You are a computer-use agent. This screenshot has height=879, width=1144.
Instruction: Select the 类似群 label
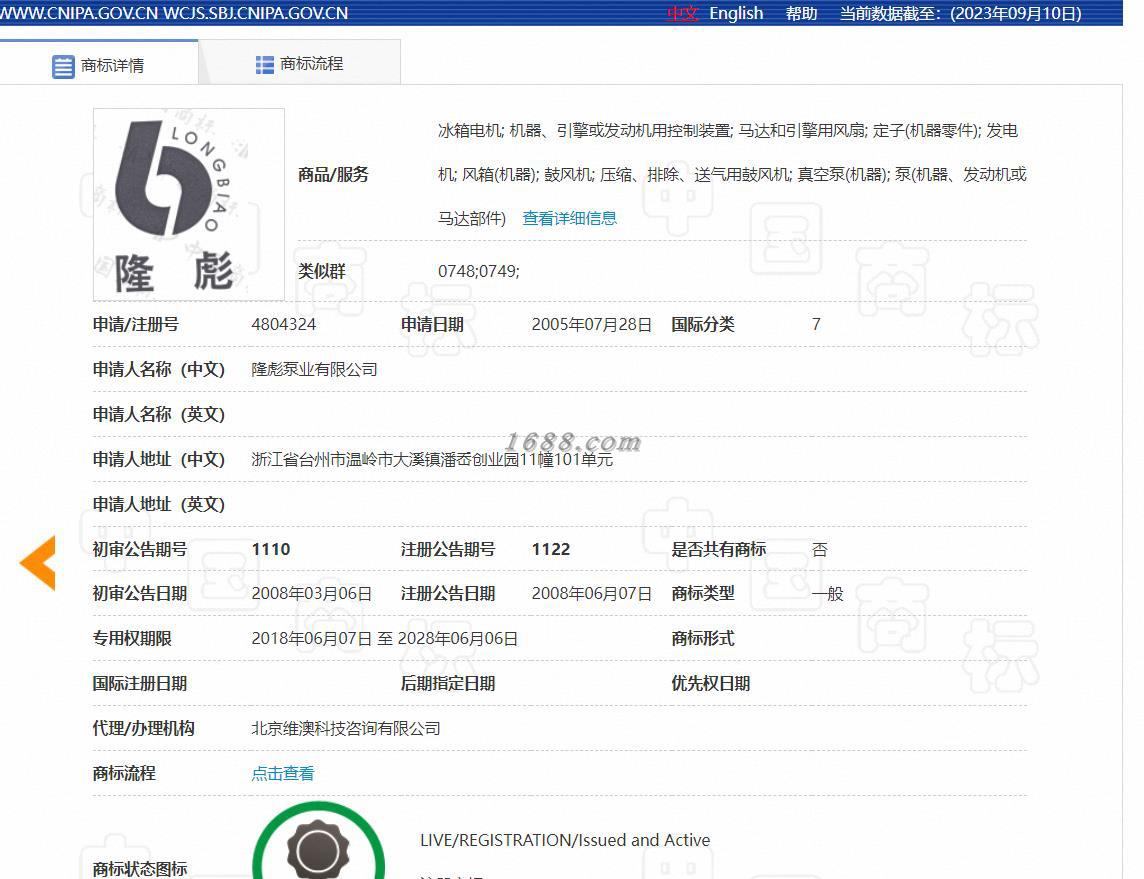pyautogui.click(x=322, y=271)
